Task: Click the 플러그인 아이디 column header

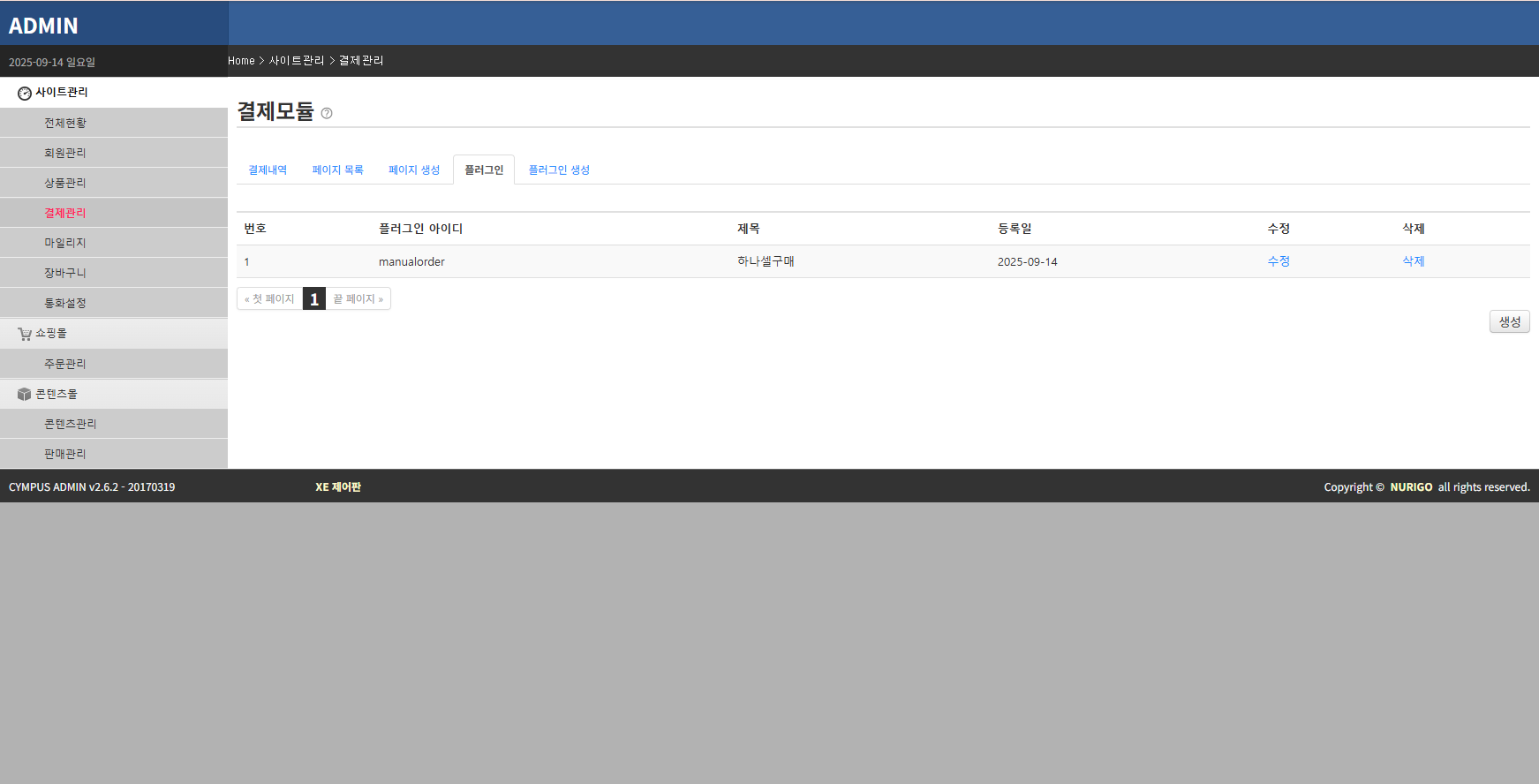Action: [x=420, y=229]
